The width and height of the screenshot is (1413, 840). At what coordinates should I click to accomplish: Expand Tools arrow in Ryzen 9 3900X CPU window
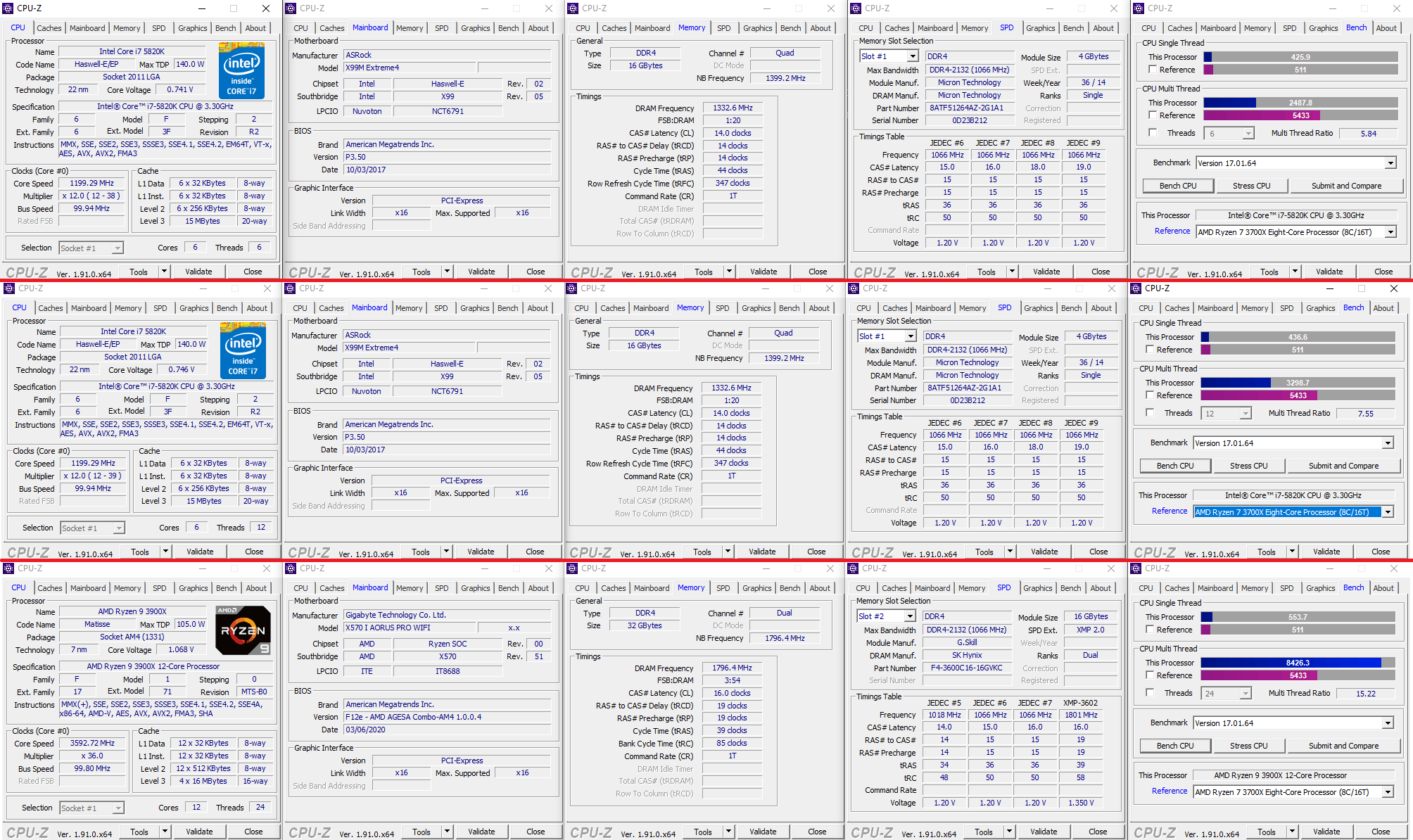coord(164,832)
